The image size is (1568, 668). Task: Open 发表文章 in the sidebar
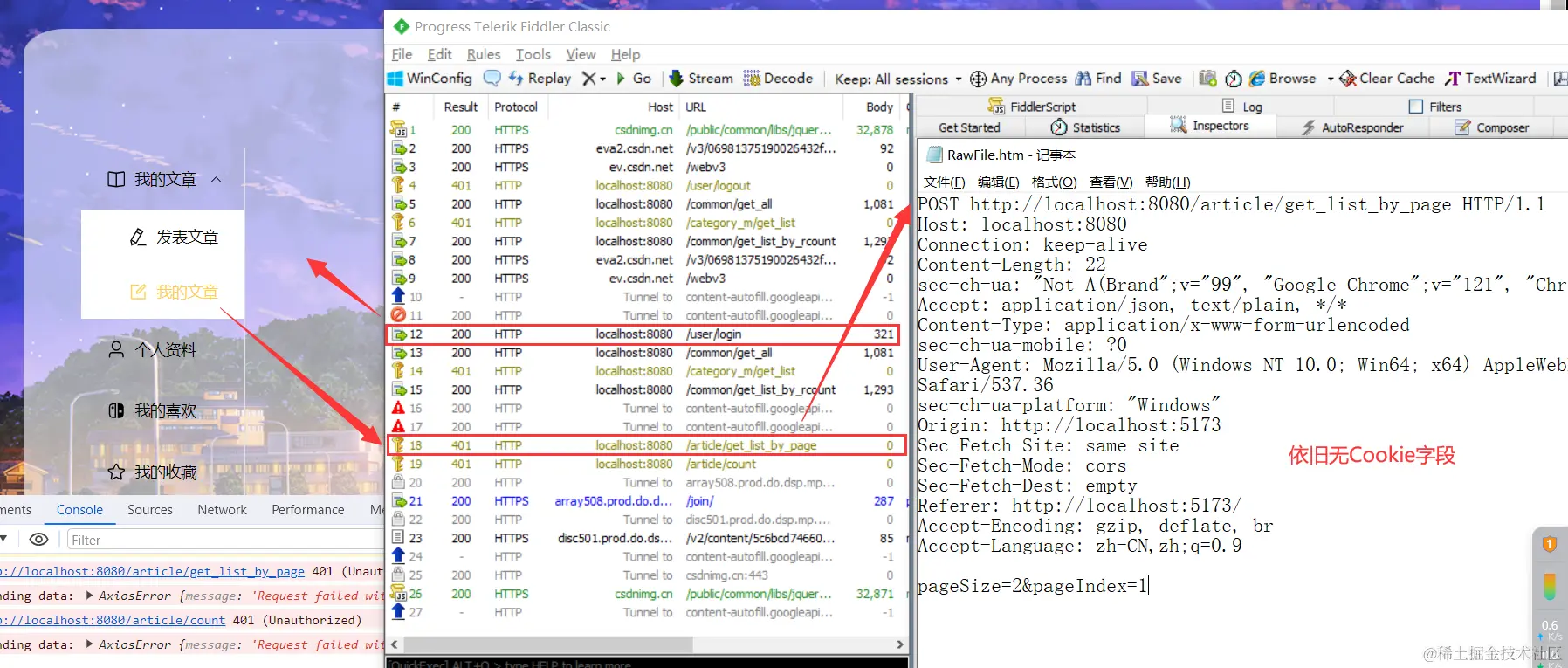tap(174, 238)
